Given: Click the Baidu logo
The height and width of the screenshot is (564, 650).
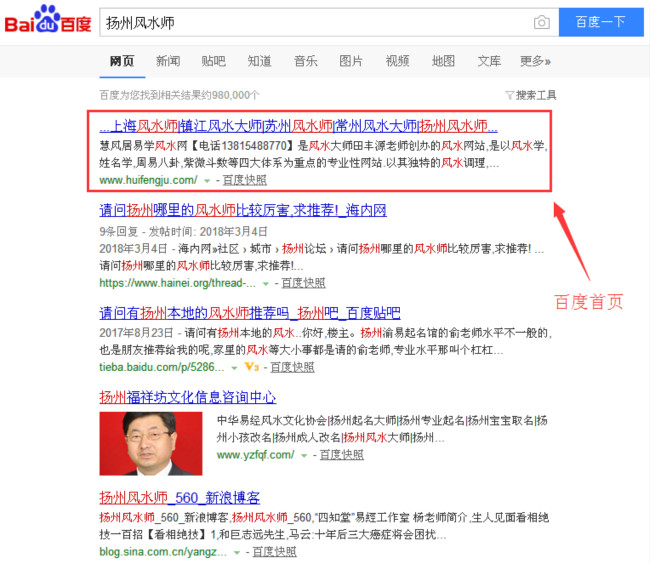Looking at the screenshot, I should tap(47, 22).
